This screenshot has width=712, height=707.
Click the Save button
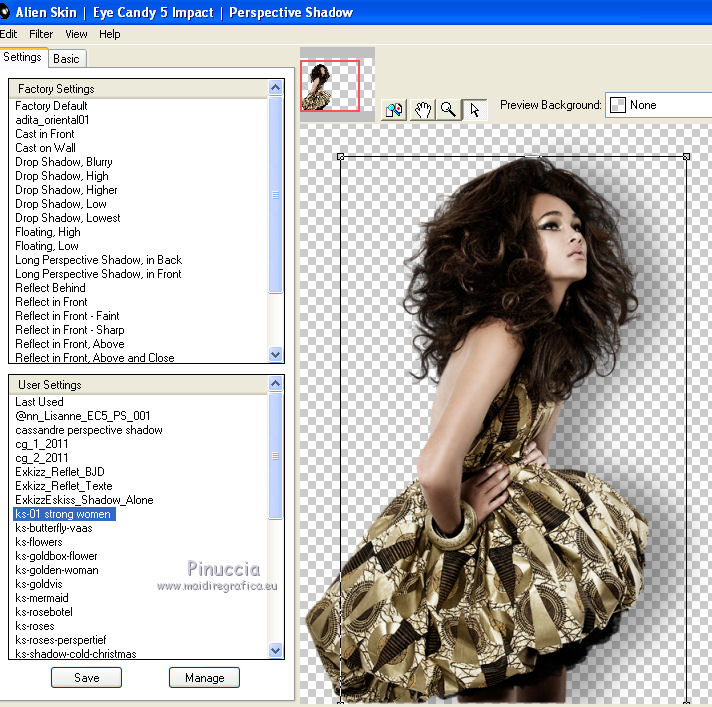(x=86, y=677)
